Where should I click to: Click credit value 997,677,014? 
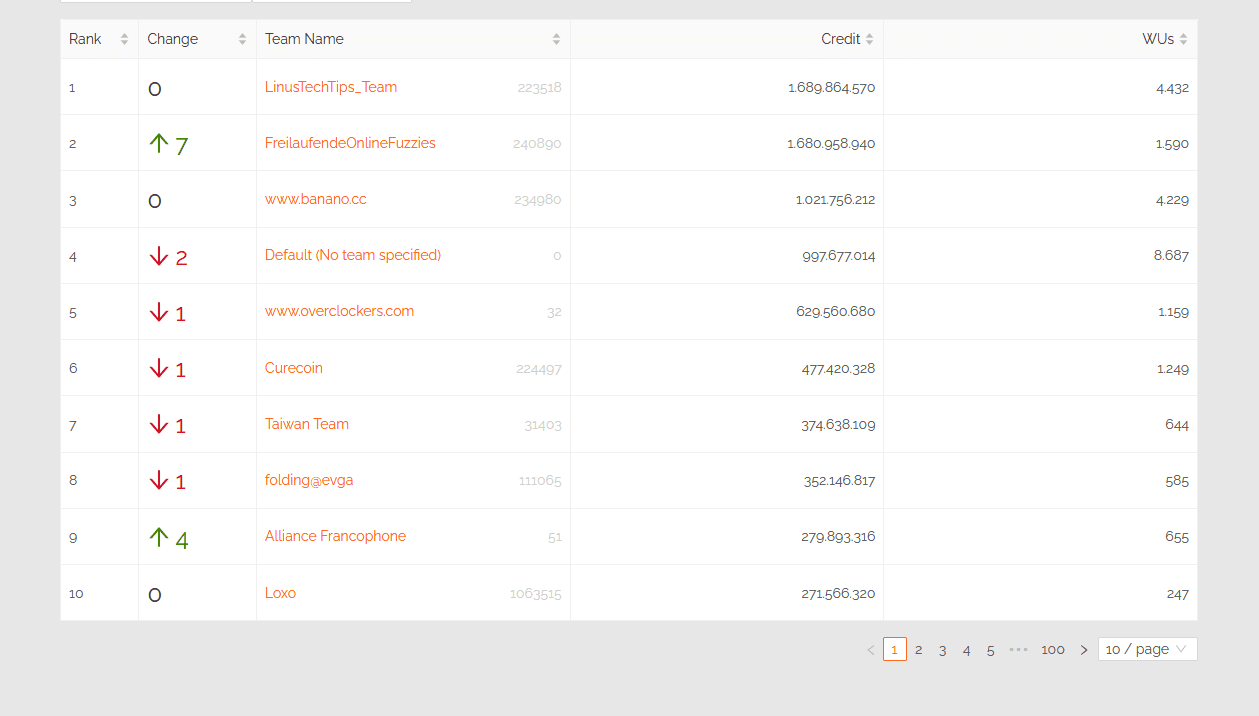coord(839,256)
